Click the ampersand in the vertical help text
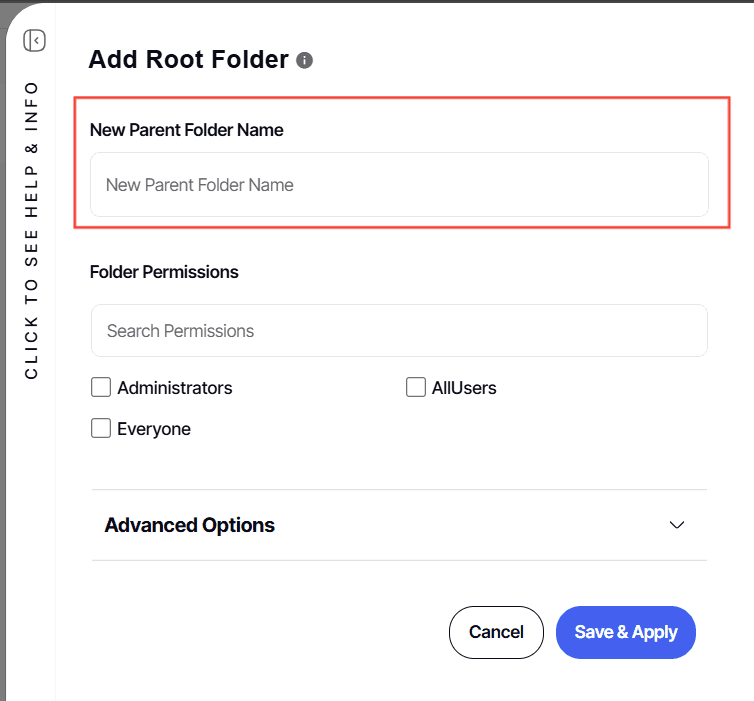 click(x=32, y=149)
